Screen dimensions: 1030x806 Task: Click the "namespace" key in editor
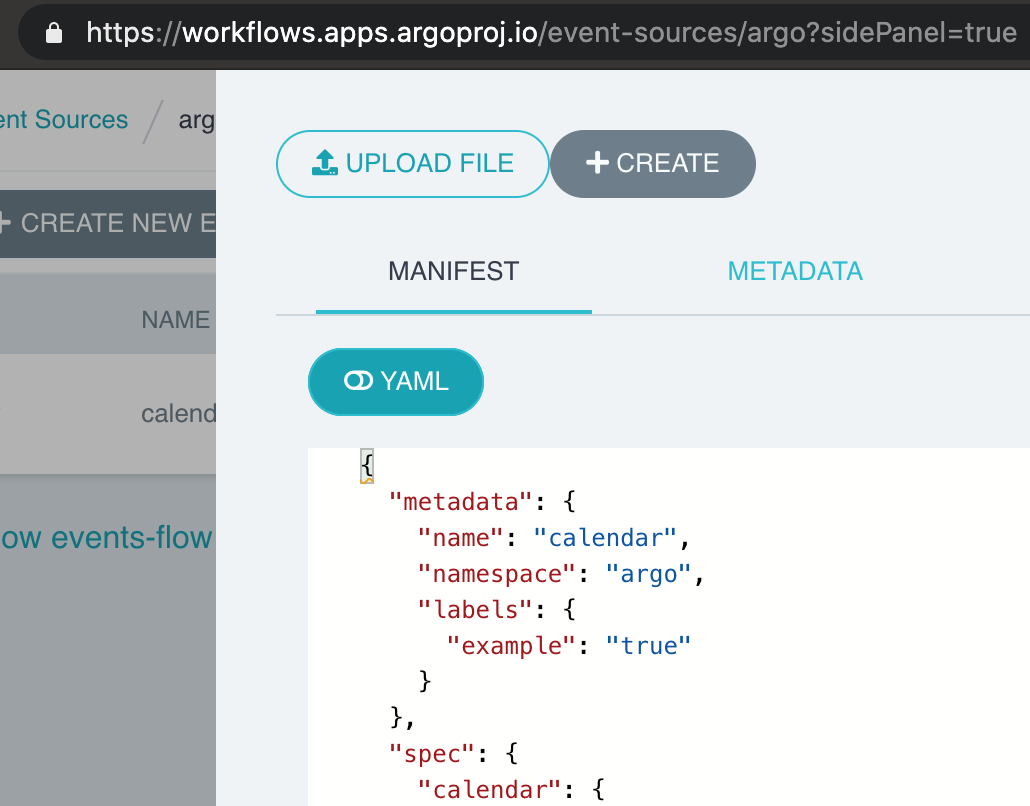click(x=497, y=574)
